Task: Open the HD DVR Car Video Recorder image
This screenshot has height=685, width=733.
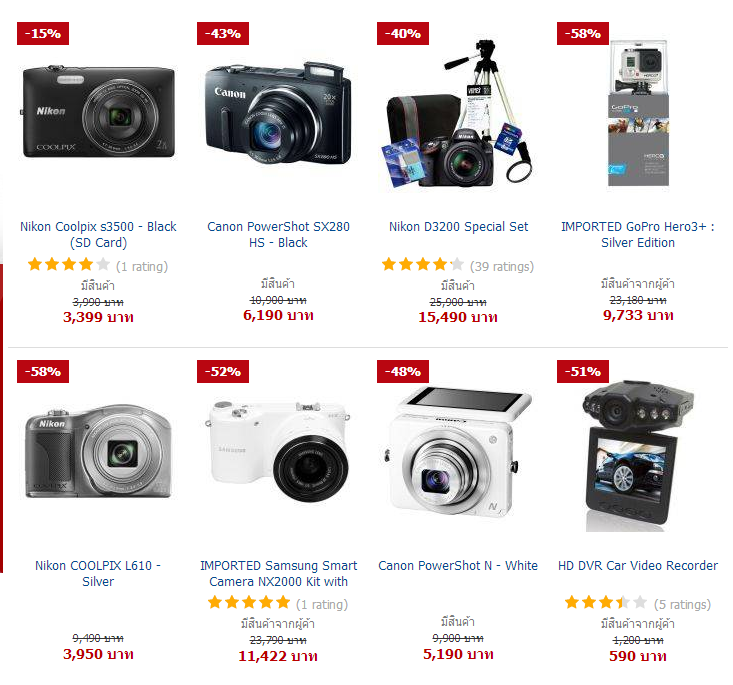Action: 638,456
